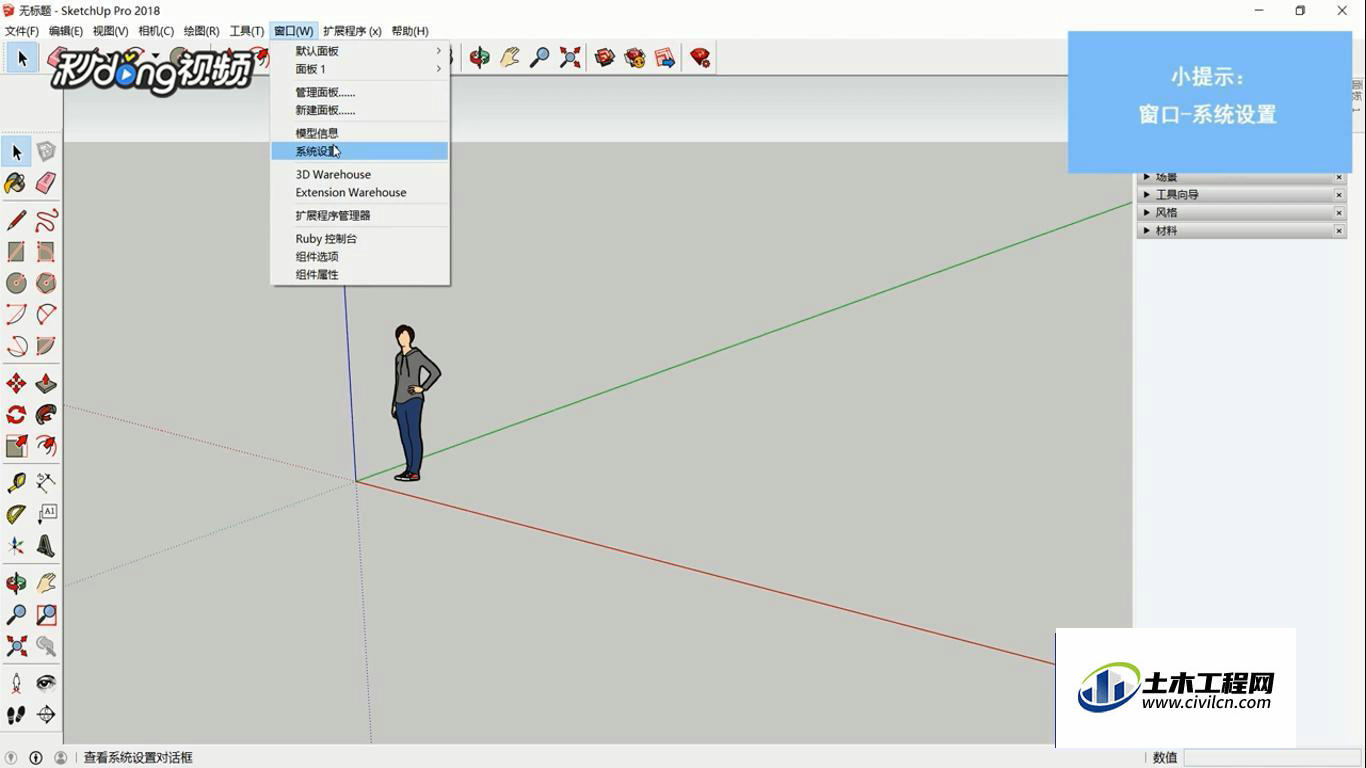Click Zoom Extents in the top toolbar
Screen dimensions: 1366x768
pyautogui.click(x=570, y=58)
